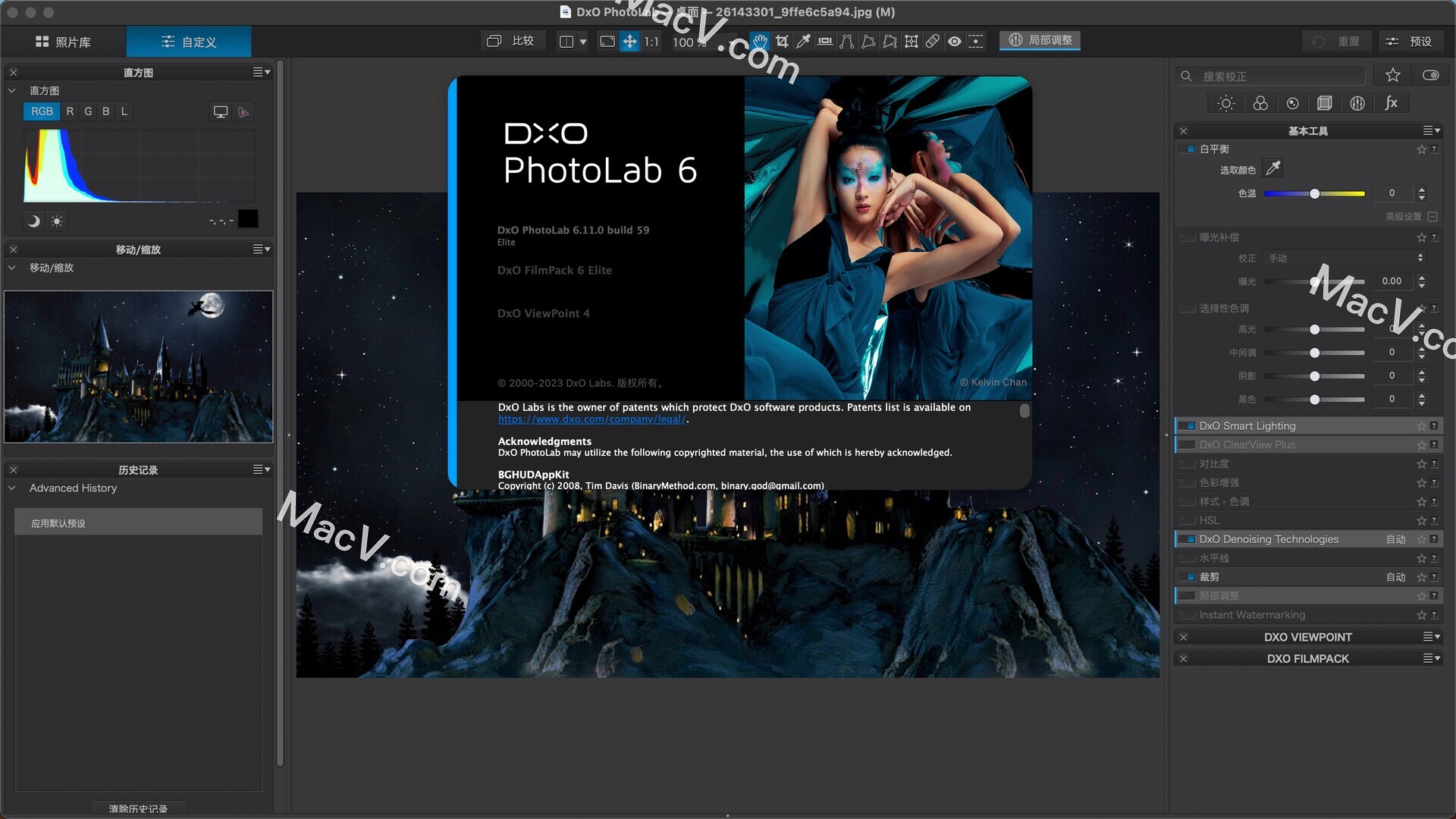
Task: Pick the white balance eyedropper in toolbar
Action: 803,41
